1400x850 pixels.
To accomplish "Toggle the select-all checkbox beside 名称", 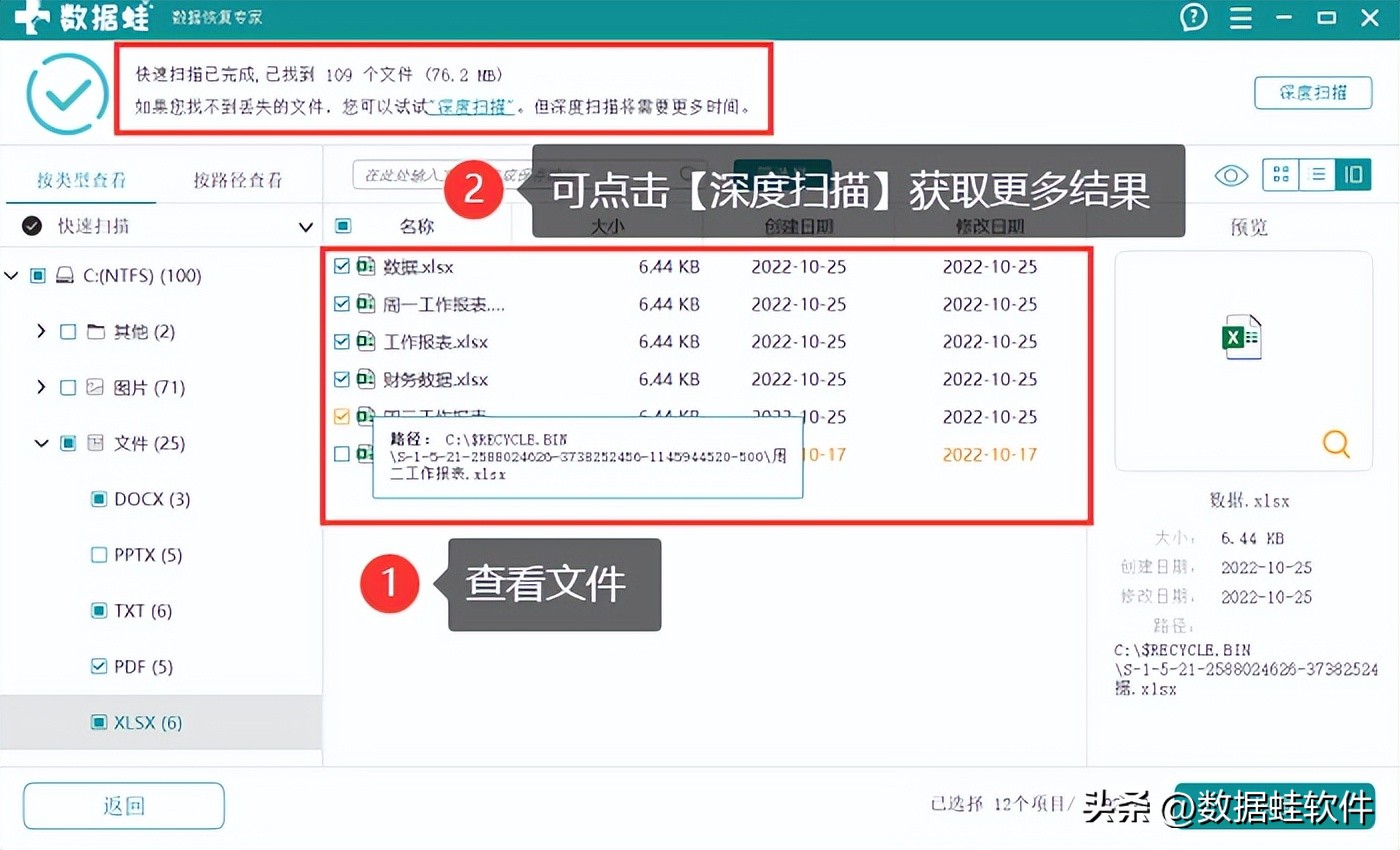I will (343, 226).
